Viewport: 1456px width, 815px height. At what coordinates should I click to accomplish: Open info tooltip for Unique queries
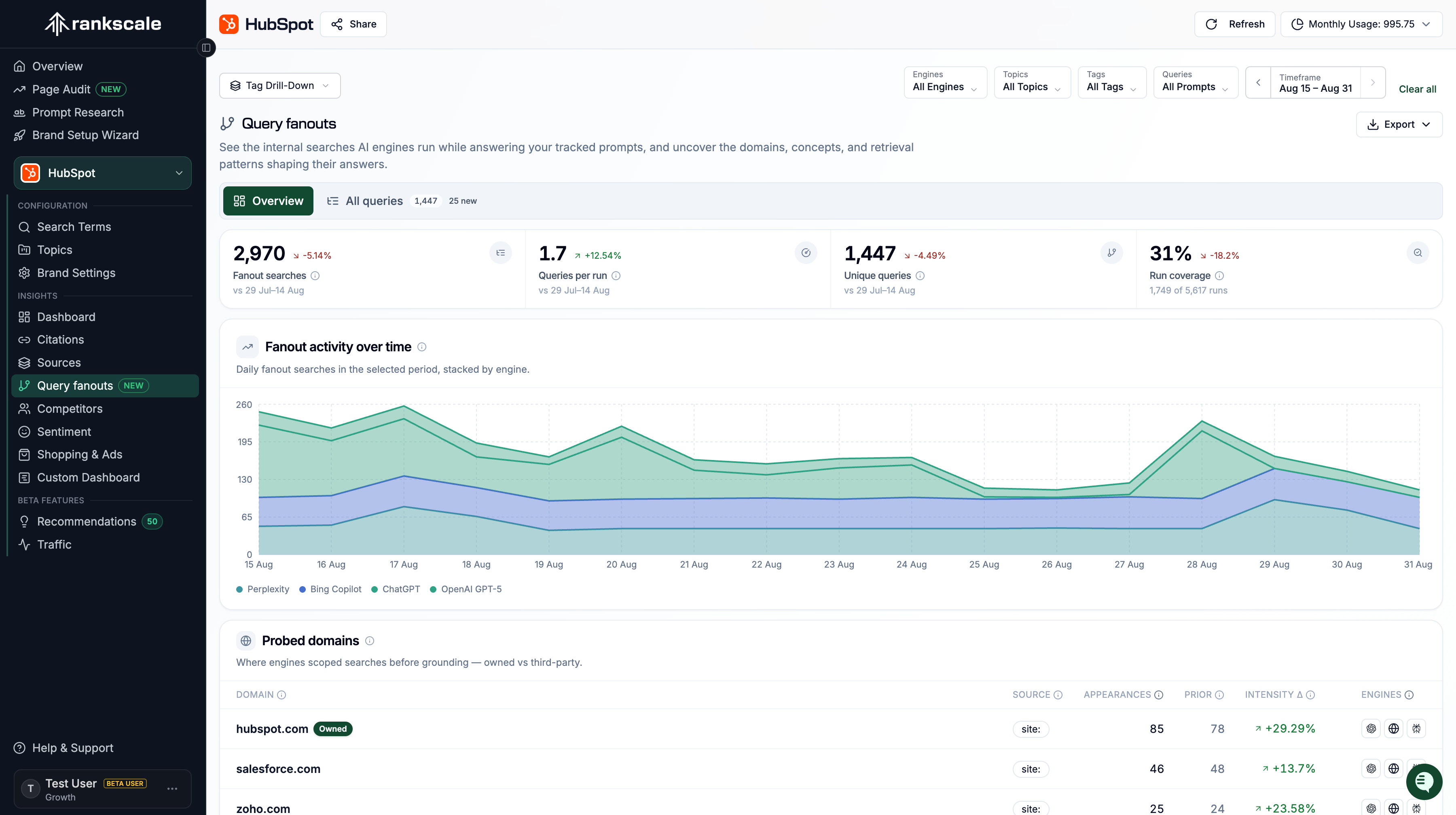(x=920, y=276)
